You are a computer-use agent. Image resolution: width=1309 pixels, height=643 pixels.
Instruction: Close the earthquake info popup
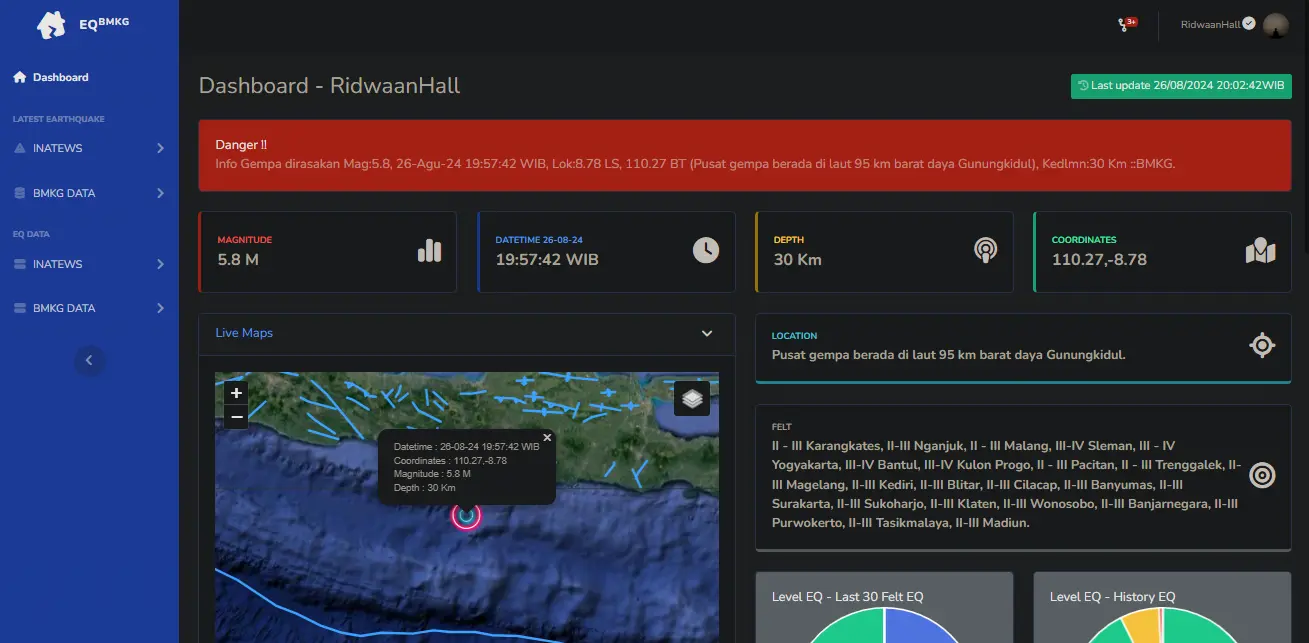(x=547, y=437)
